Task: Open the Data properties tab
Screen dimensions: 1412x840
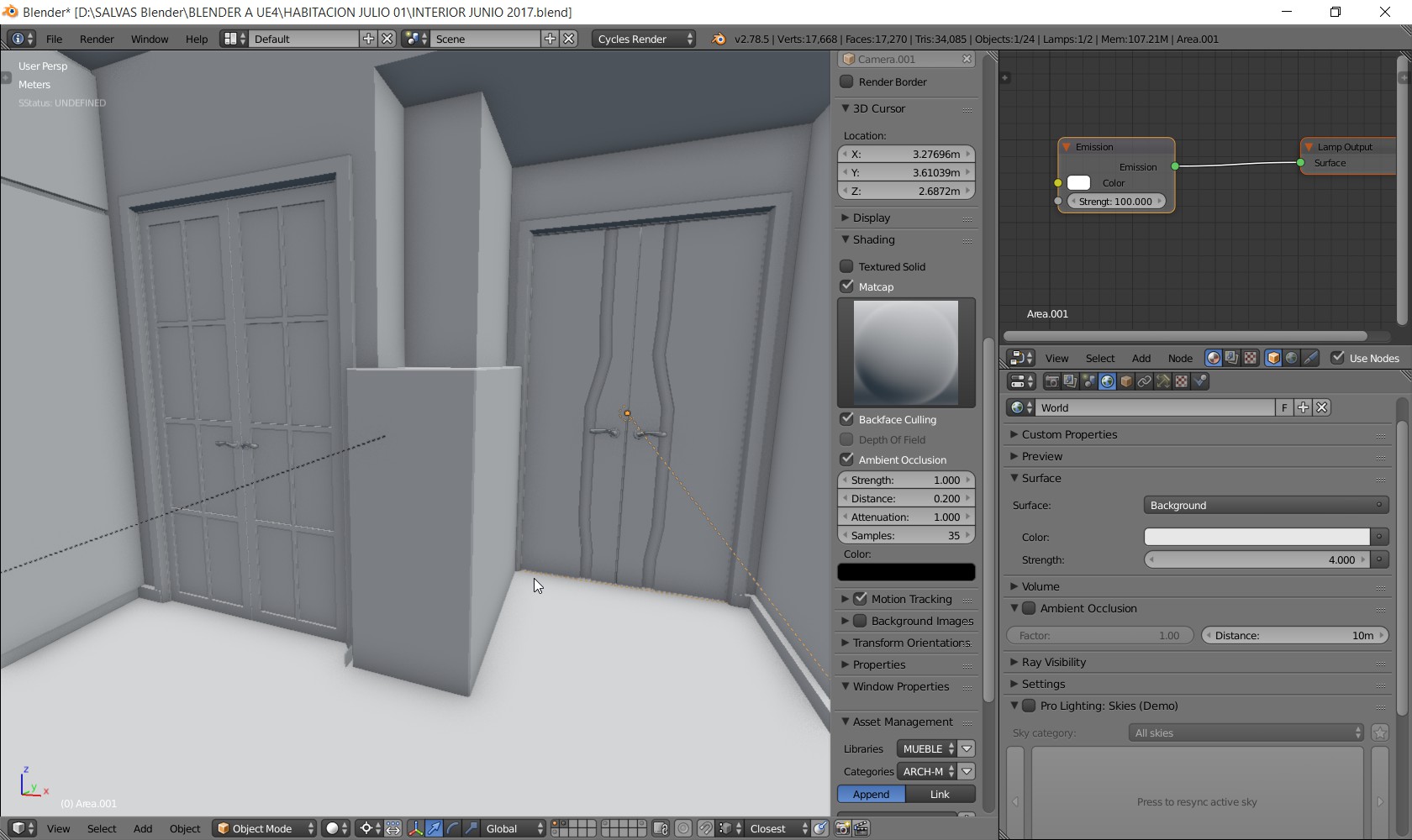Action: (x=1163, y=381)
